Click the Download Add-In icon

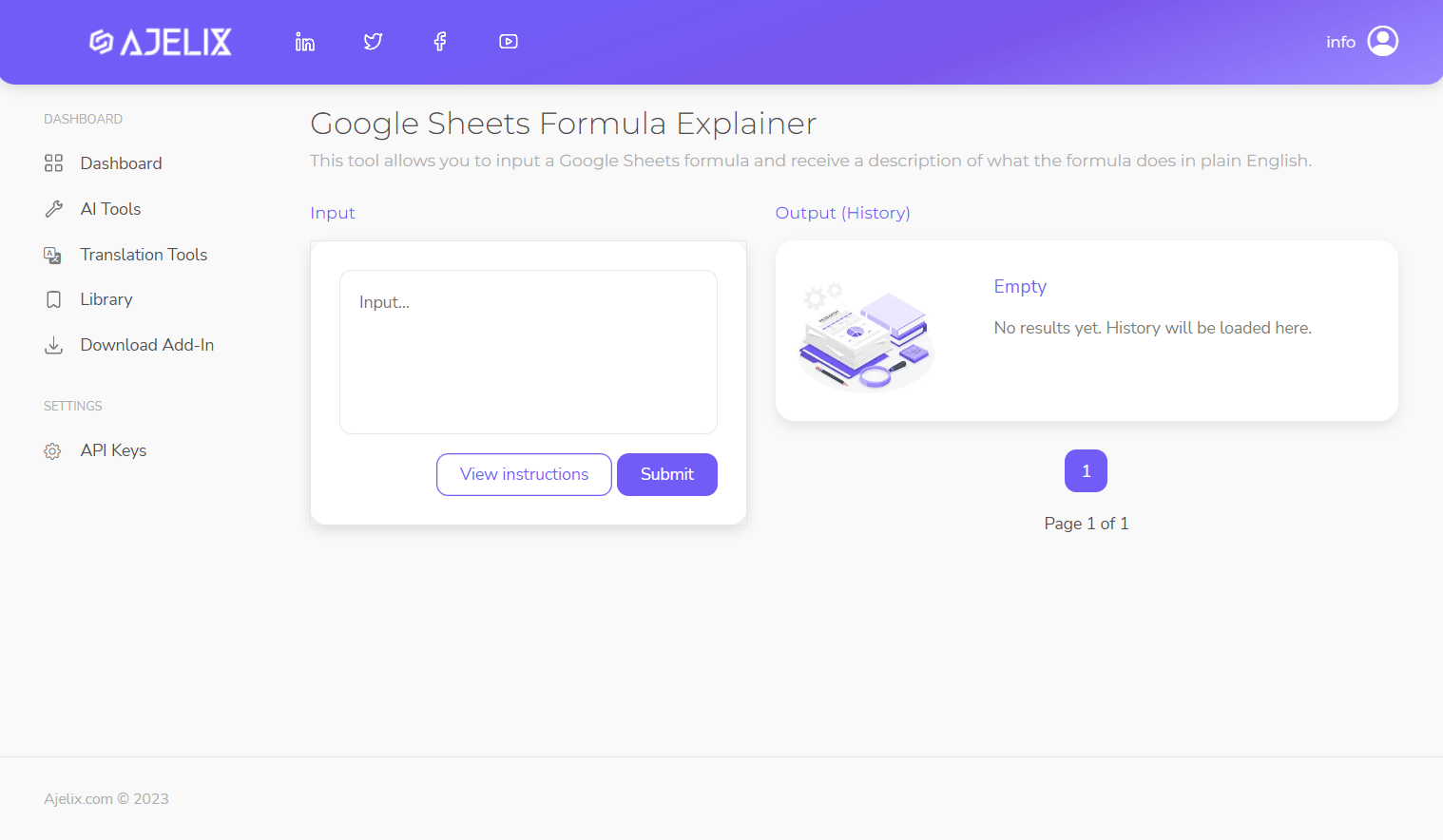tap(53, 344)
